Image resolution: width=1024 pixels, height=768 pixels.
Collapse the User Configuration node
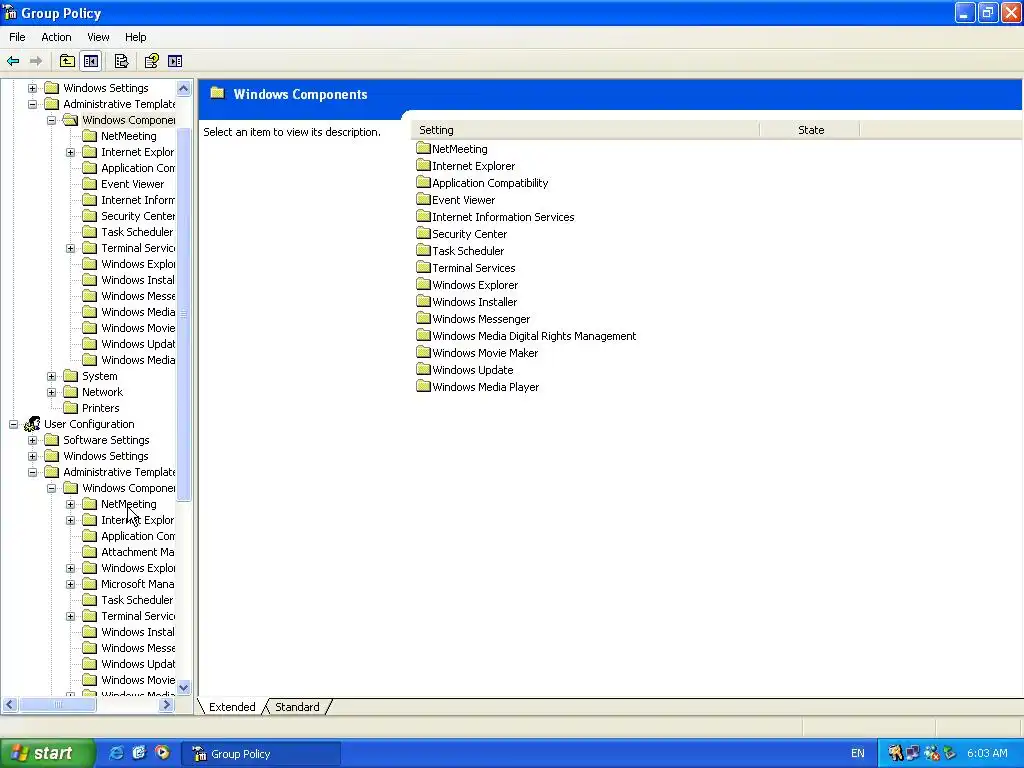[x=13, y=424]
